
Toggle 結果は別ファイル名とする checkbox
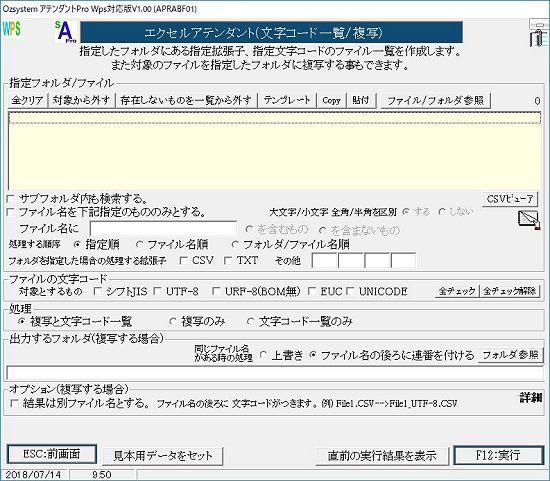14,403
